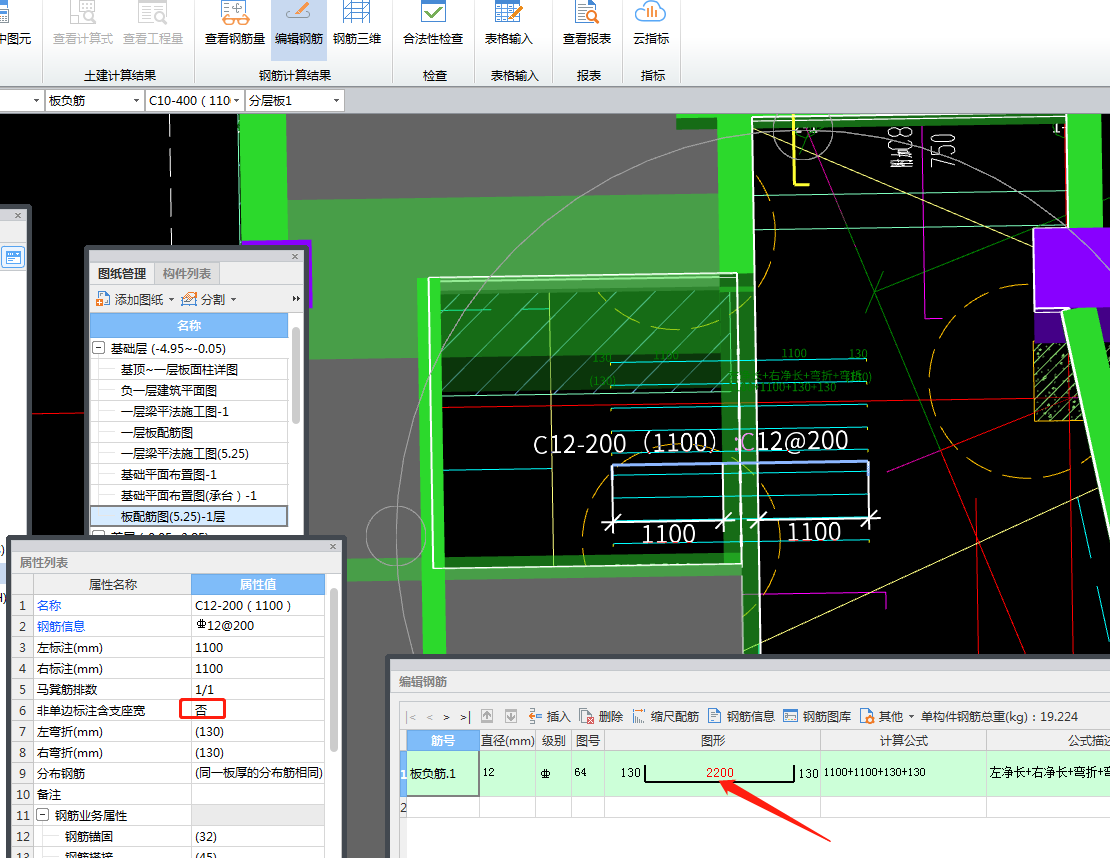Select 一层梁平法施工图(5.25) drawing
The width and height of the screenshot is (1110, 858).
click(x=185, y=453)
